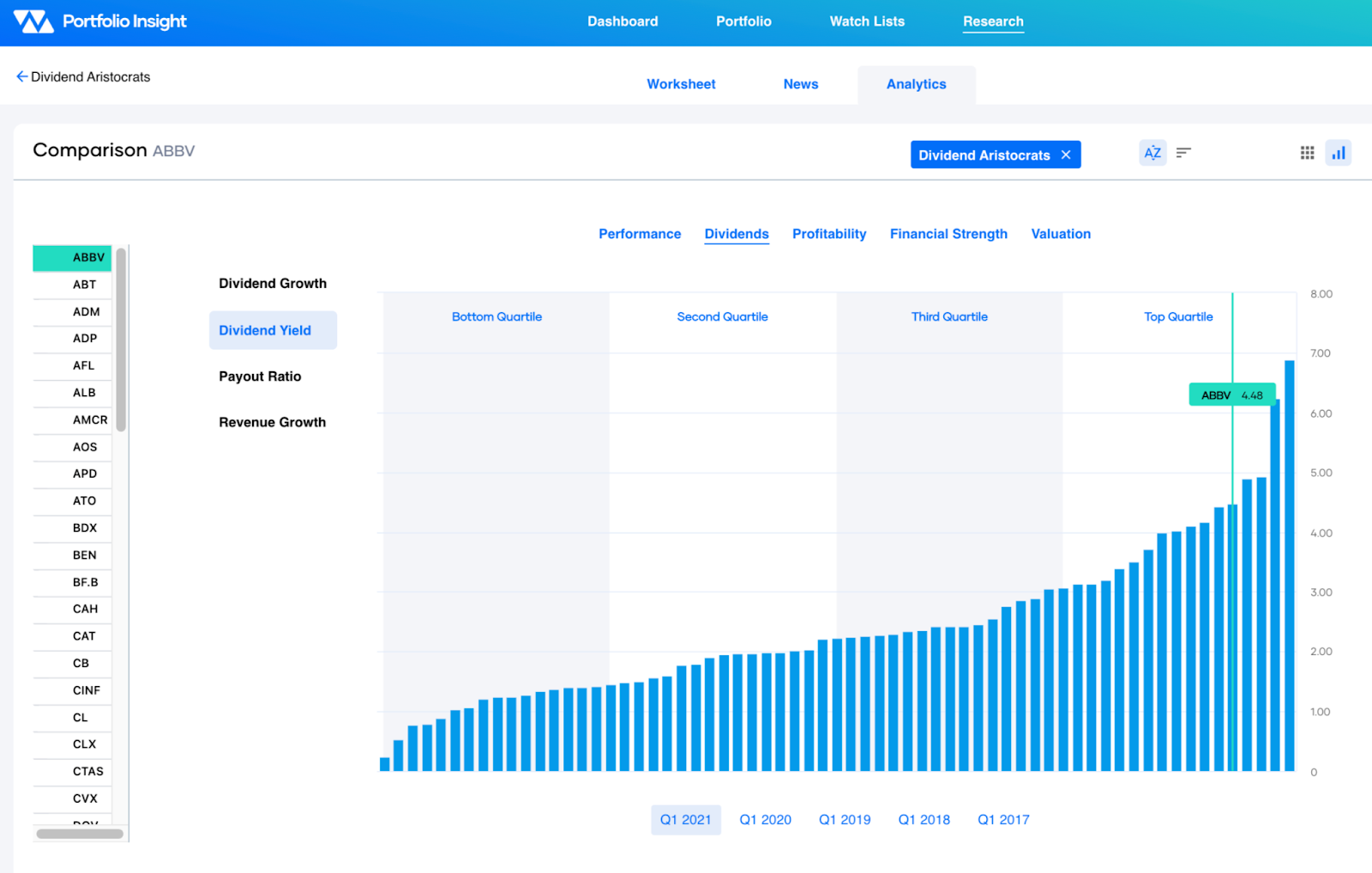Select the Dividends category
Image resolution: width=1372 pixels, height=873 pixels.
(x=737, y=234)
